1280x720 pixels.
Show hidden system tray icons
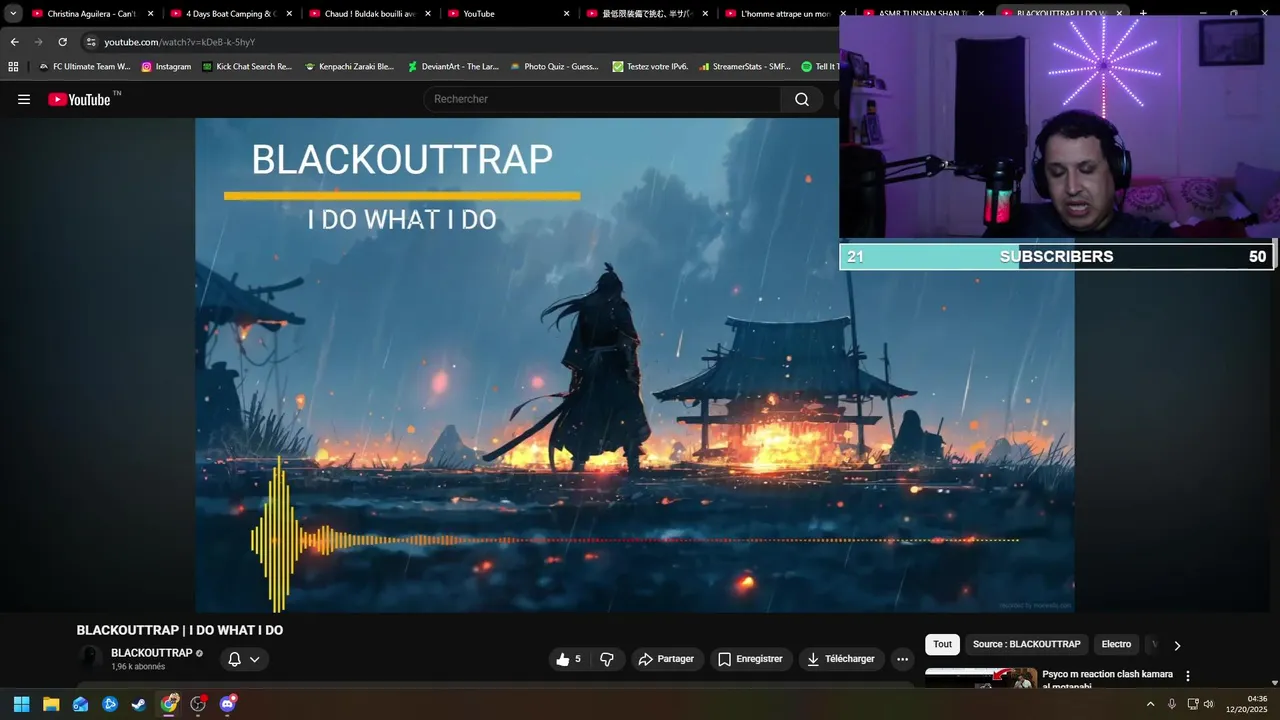click(1150, 704)
